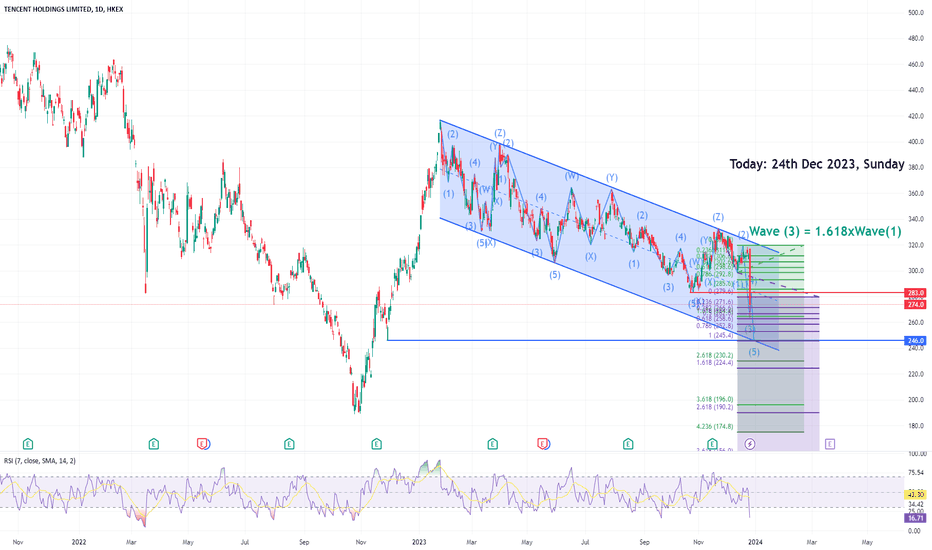Open the green earnings marker at November 2023
This screenshot has width=932, height=550.
[712, 444]
